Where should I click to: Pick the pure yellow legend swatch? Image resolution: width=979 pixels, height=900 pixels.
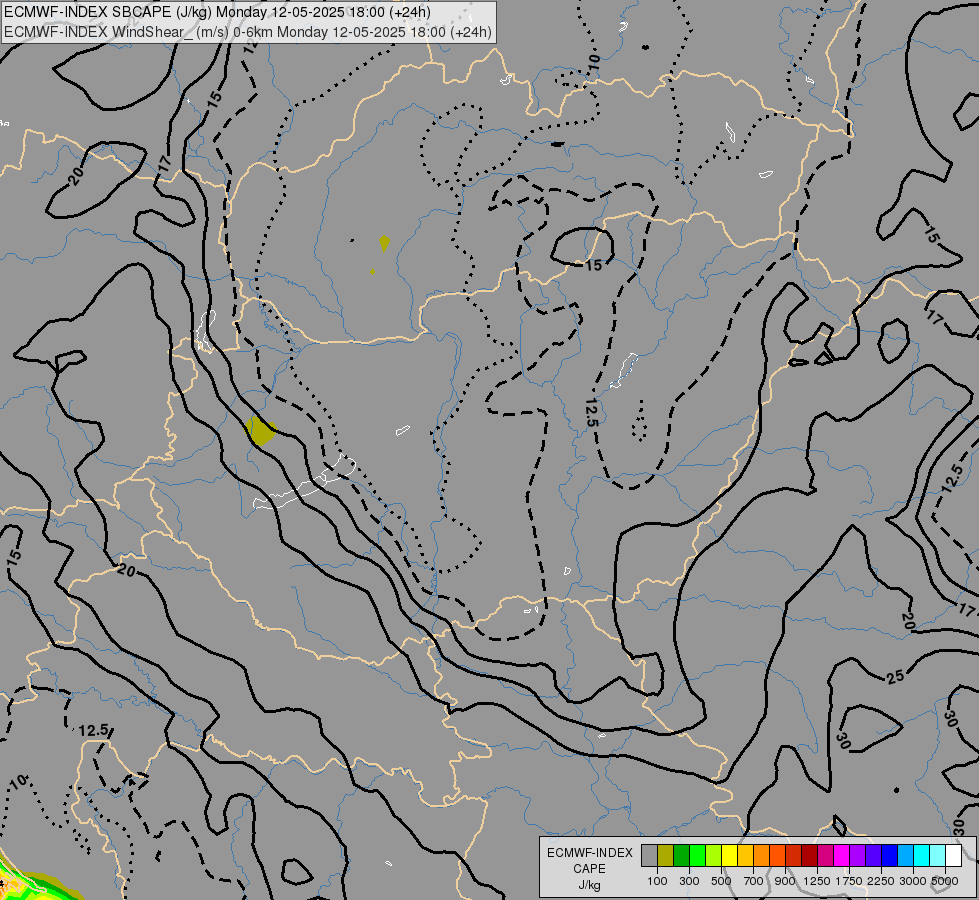pos(729,856)
